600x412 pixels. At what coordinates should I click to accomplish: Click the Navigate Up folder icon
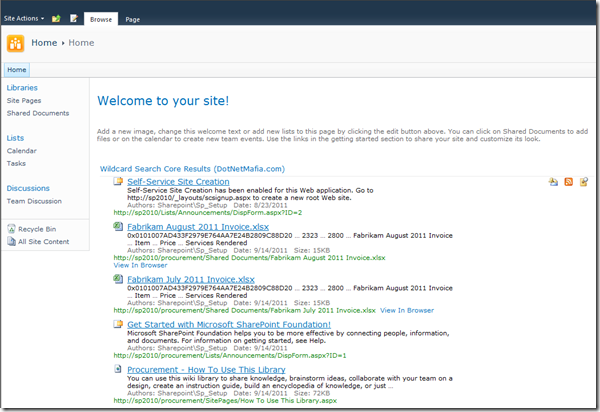tap(56, 18)
